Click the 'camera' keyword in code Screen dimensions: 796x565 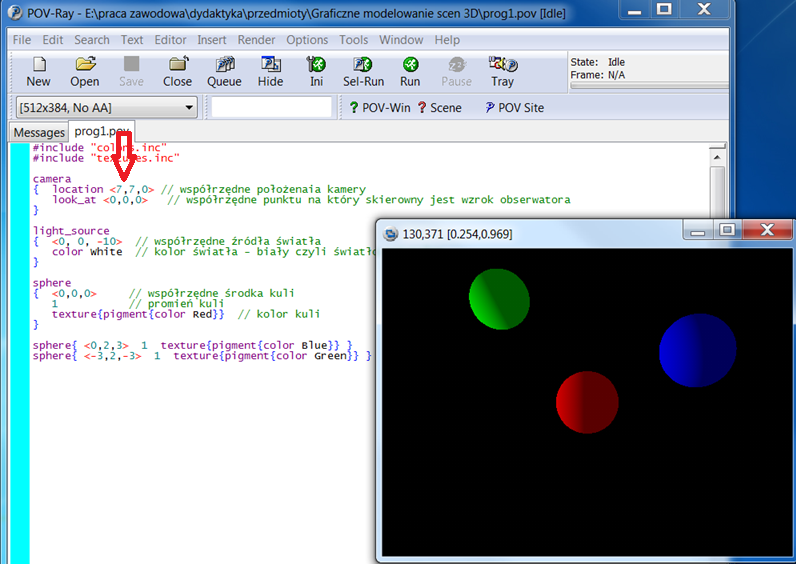(52, 179)
